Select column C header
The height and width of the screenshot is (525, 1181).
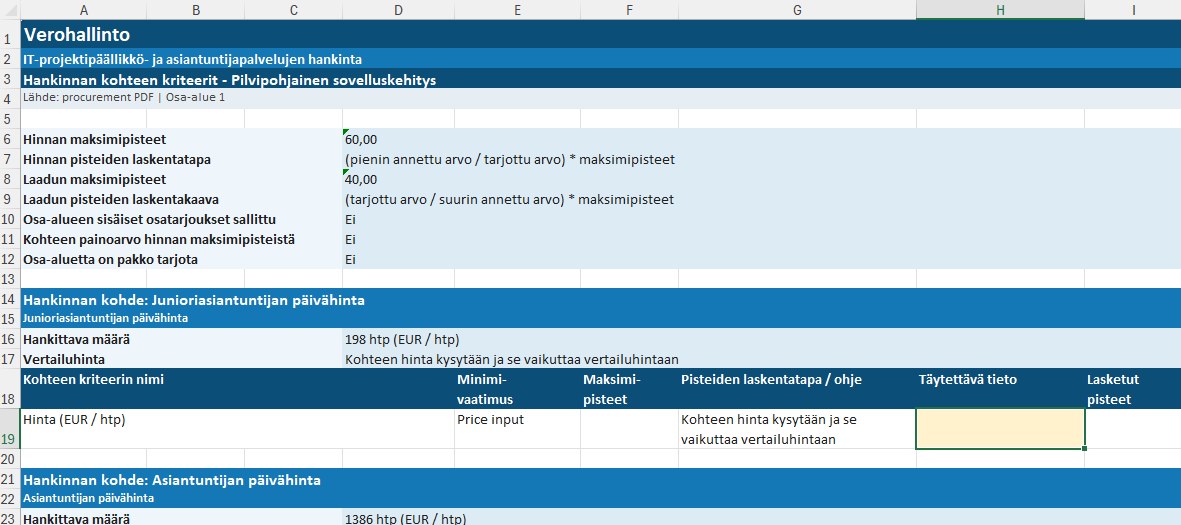point(294,10)
